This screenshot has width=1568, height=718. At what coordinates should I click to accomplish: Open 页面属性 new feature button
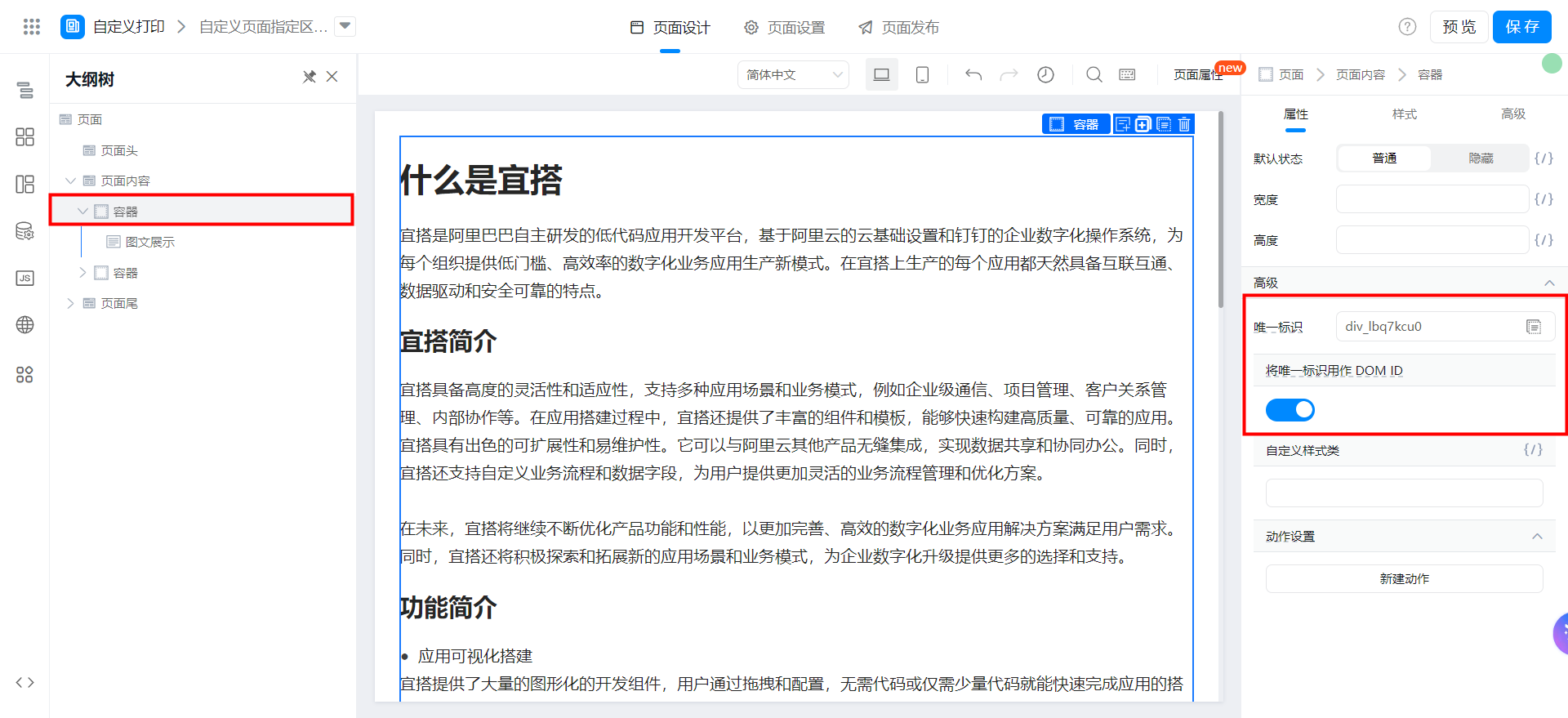(1199, 74)
